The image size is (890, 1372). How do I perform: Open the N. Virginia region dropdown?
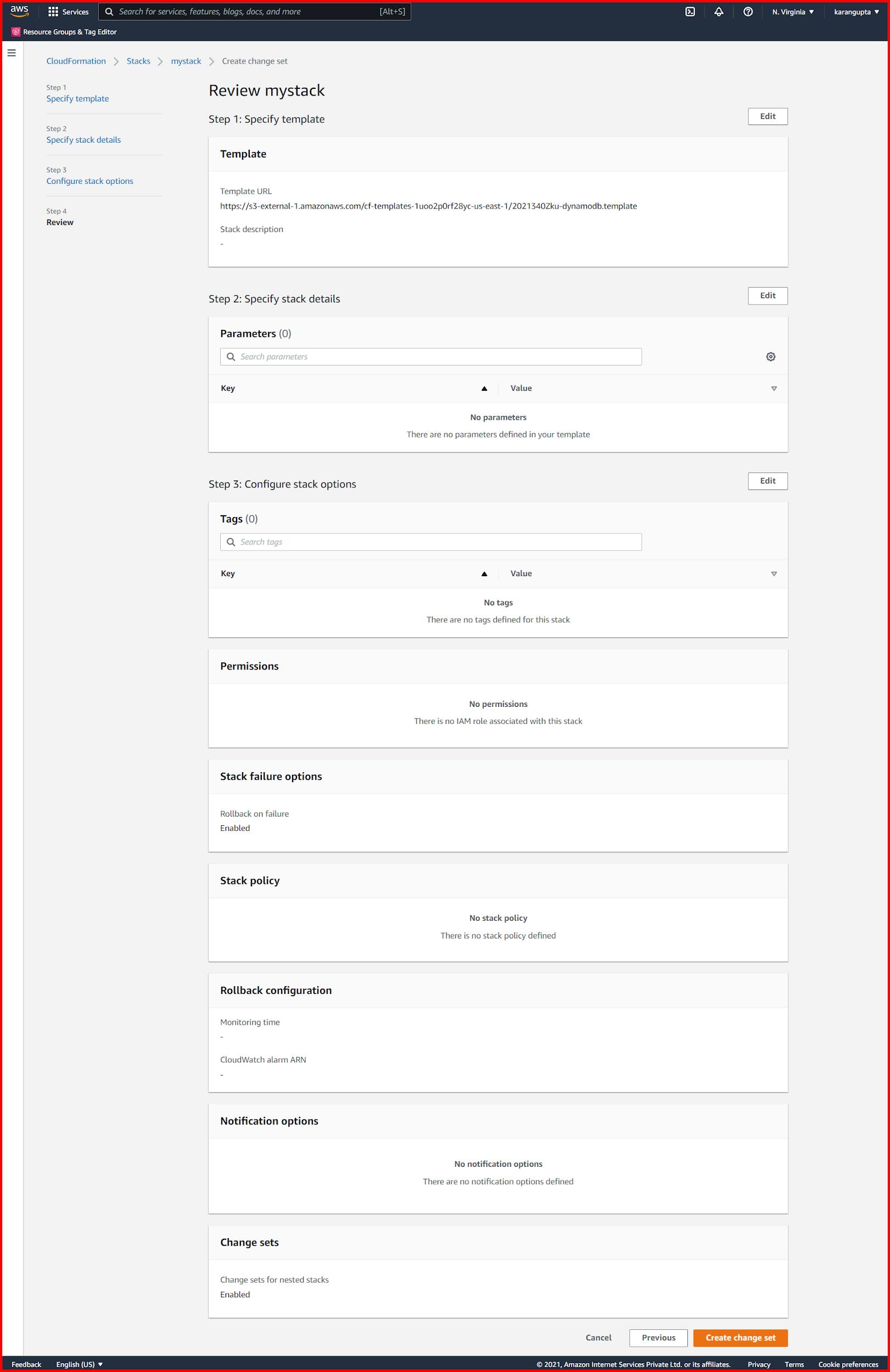tap(792, 12)
